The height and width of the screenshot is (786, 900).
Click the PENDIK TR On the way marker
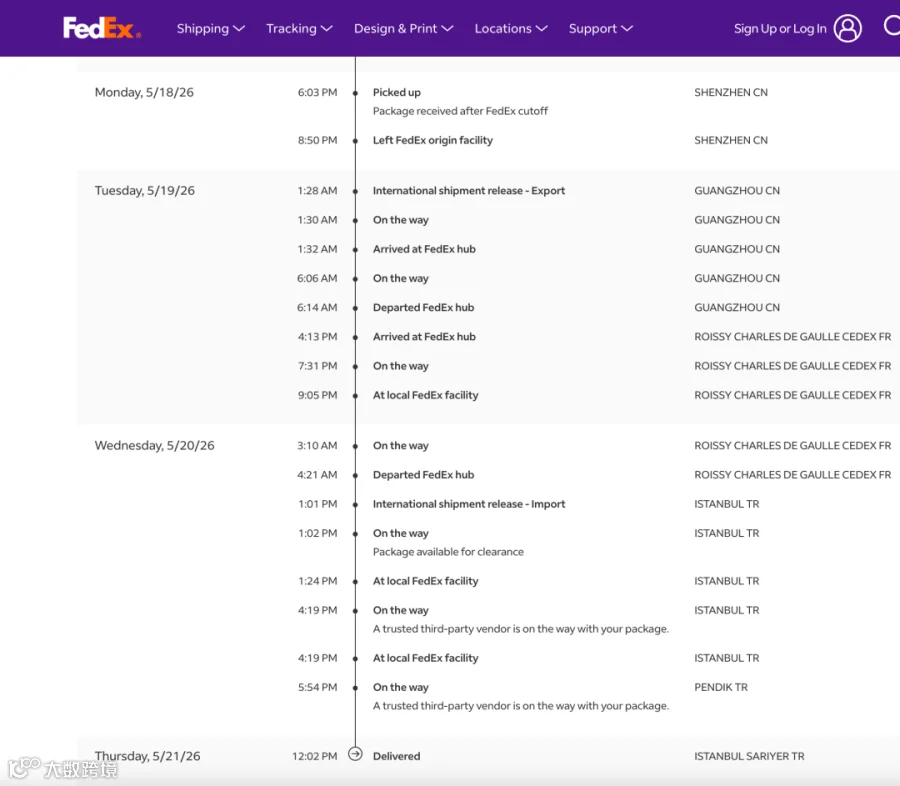click(355, 688)
